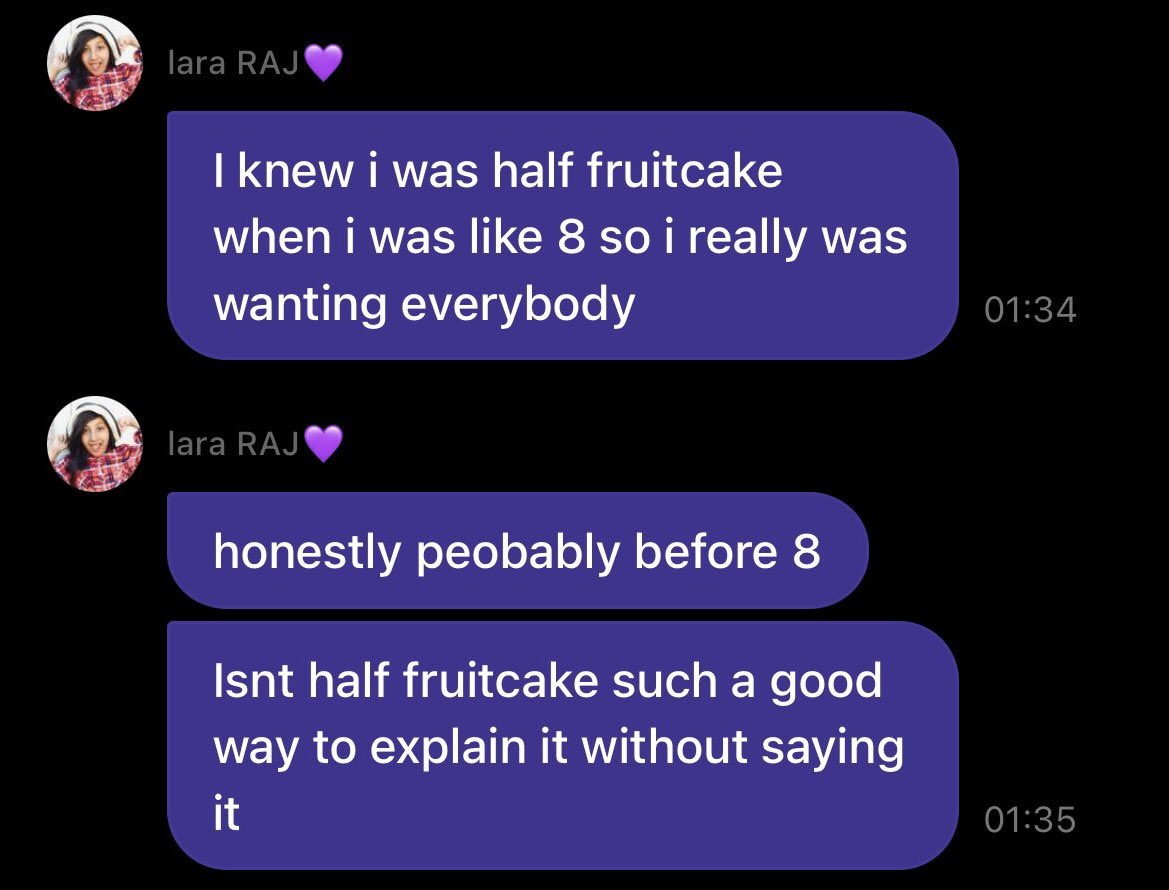Click the word "good" in the last message
Viewport: 1169px width, 890px height.
(x=825, y=682)
